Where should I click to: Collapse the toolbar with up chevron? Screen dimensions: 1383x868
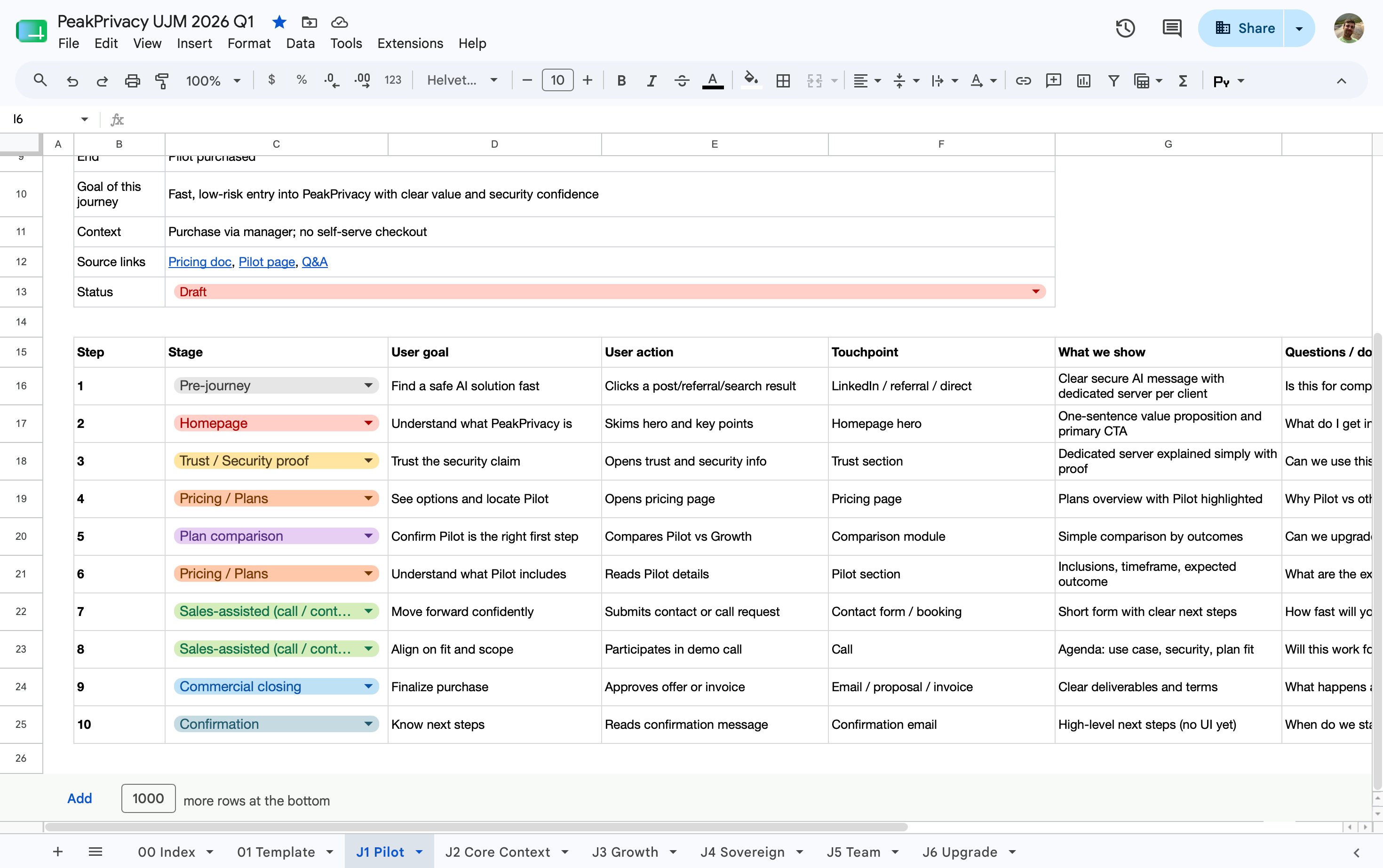(1341, 81)
